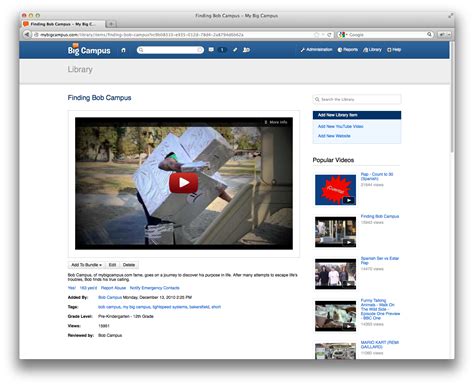Reload the page with the refresh icon
Screen dimensions: 474x386
[x=329, y=34]
